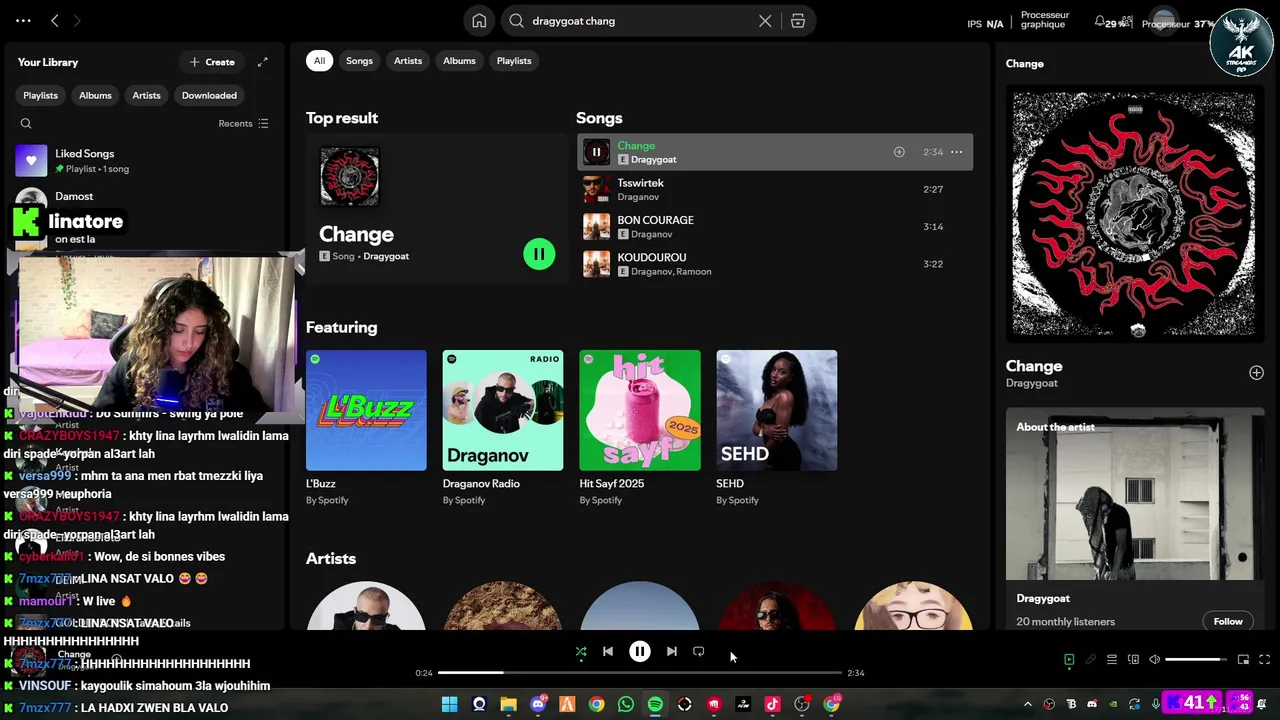Open the Browse icon beside search
The image size is (1280, 720).
(x=798, y=21)
